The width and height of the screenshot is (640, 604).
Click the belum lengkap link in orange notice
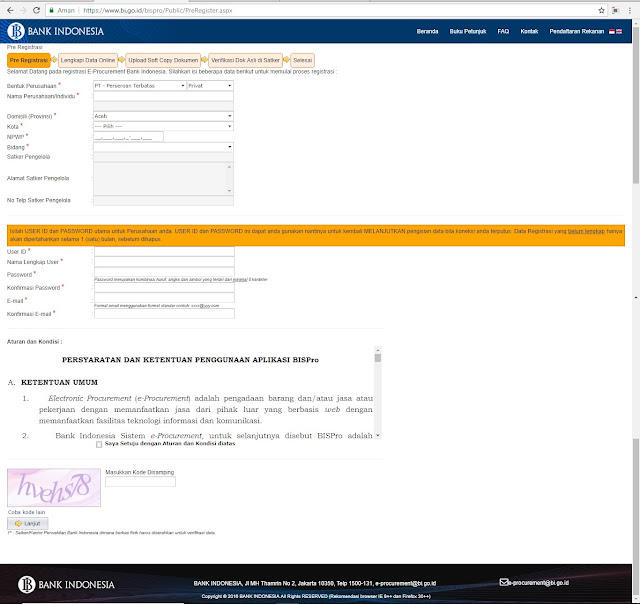586,231
